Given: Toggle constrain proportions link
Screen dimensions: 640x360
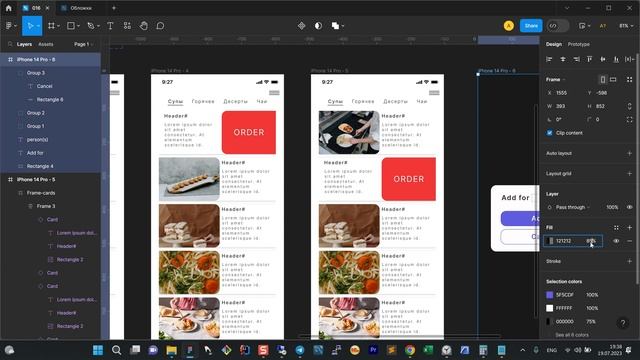Looking at the screenshot, I should click(629, 106).
